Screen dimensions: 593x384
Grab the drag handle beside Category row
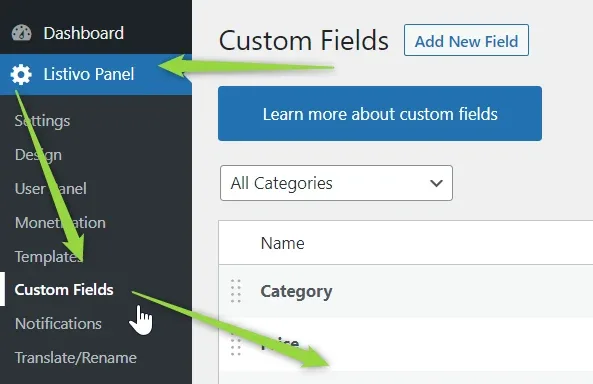[236, 291]
